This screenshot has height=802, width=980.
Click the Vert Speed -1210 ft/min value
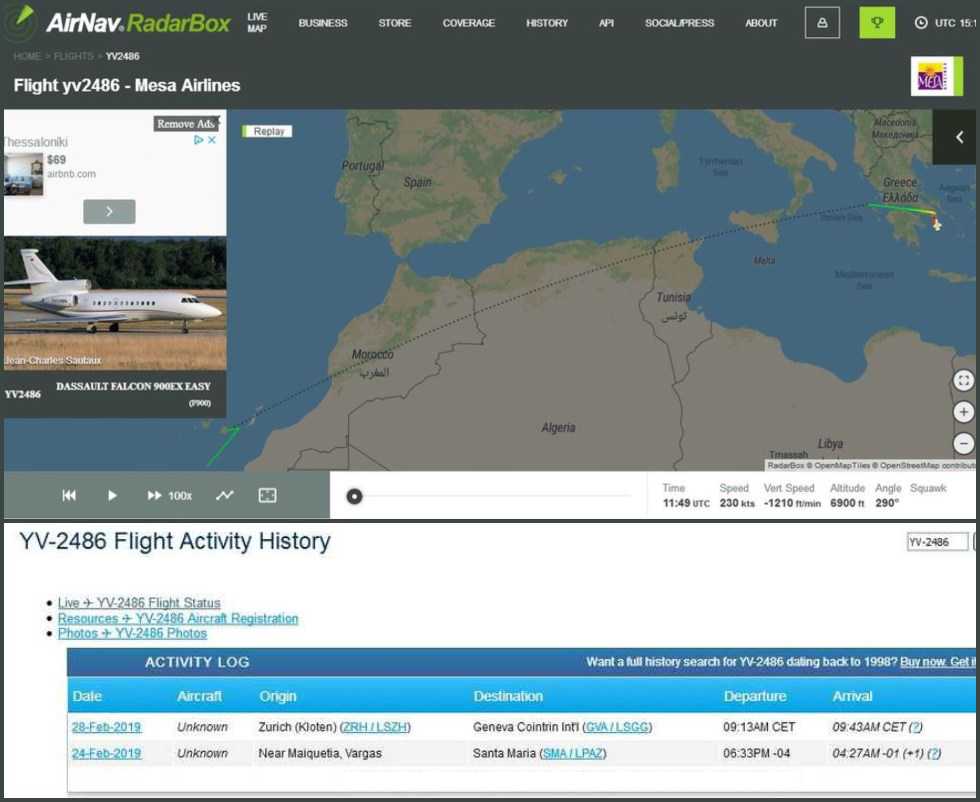click(x=792, y=503)
